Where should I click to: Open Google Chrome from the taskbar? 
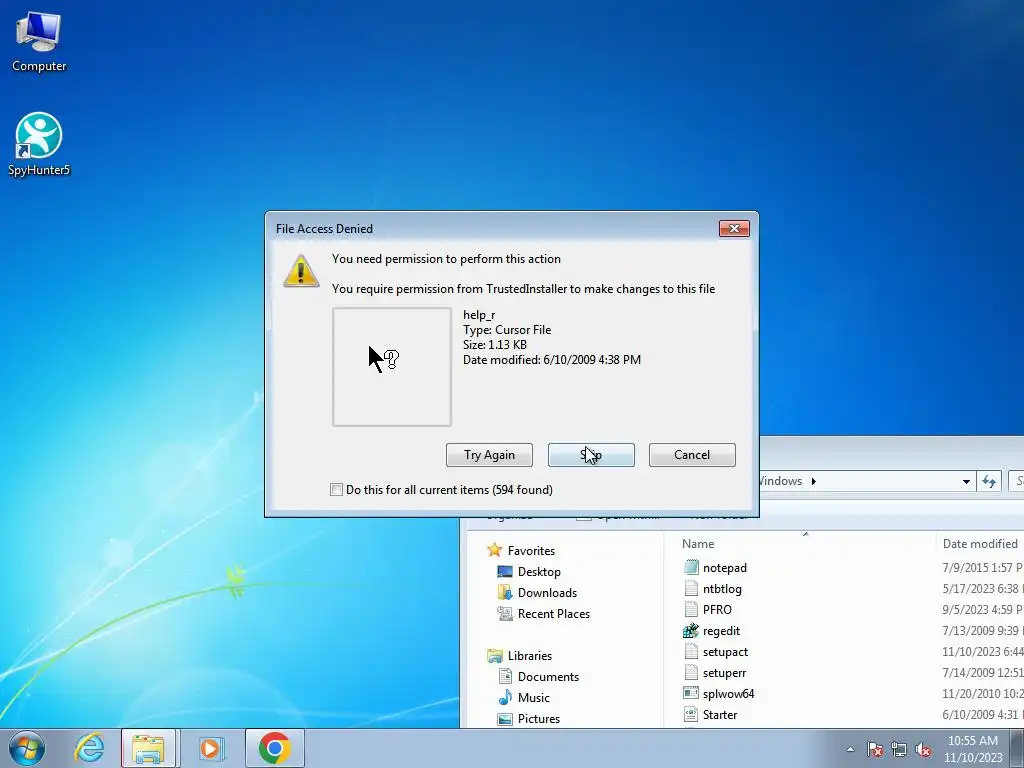click(x=275, y=748)
